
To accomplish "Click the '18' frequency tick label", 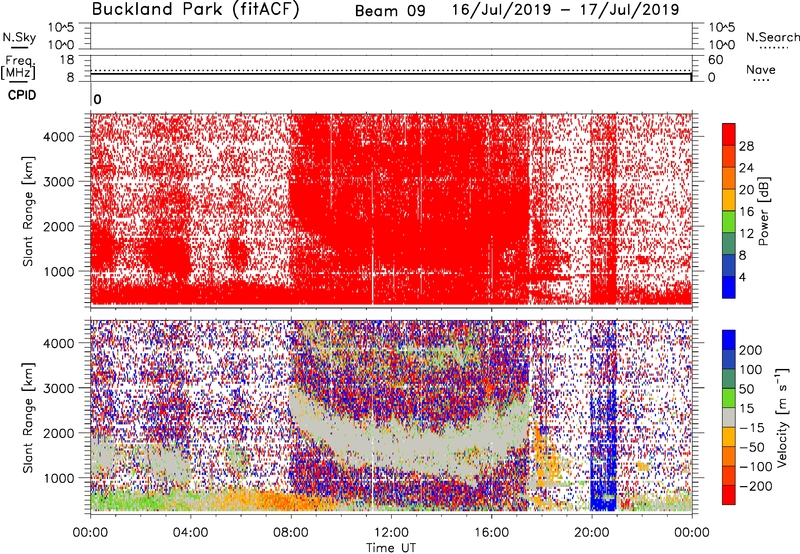I will coord(67,60).
